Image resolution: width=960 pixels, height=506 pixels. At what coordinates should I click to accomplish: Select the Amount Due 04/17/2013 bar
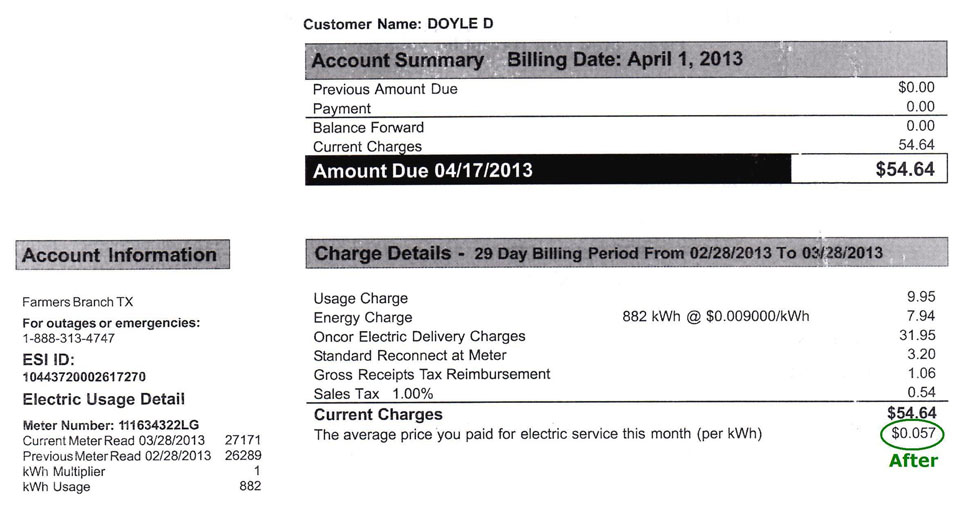(x=548, y=170)
